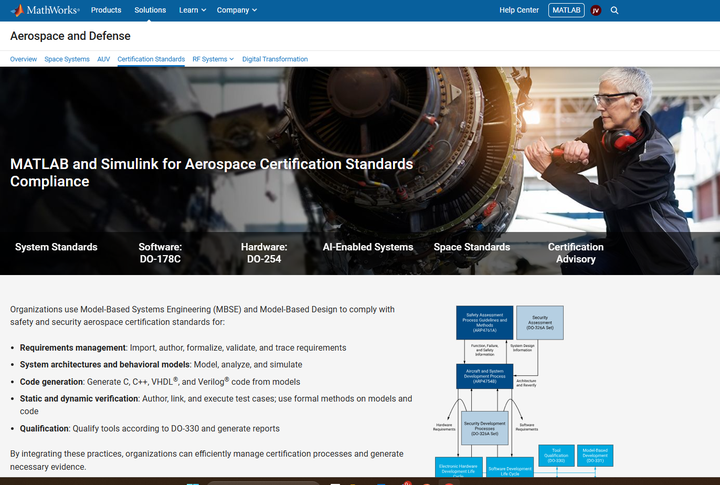Click the MathWorks logo

44,10
